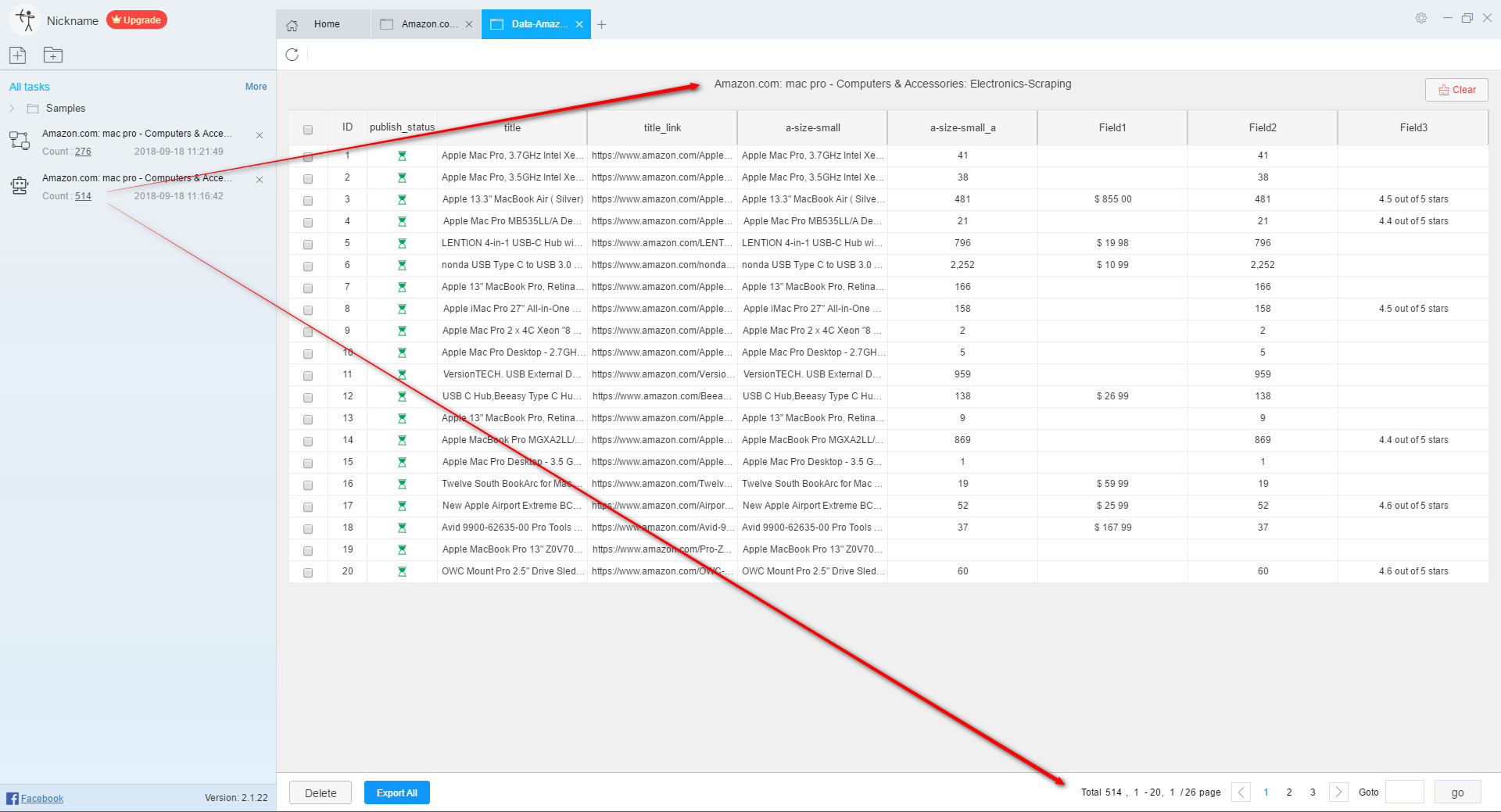Image resolution: width=1501 pixels, height=812 pixels.
Task: Click the Count 514 link
Action: click(83, 196)
